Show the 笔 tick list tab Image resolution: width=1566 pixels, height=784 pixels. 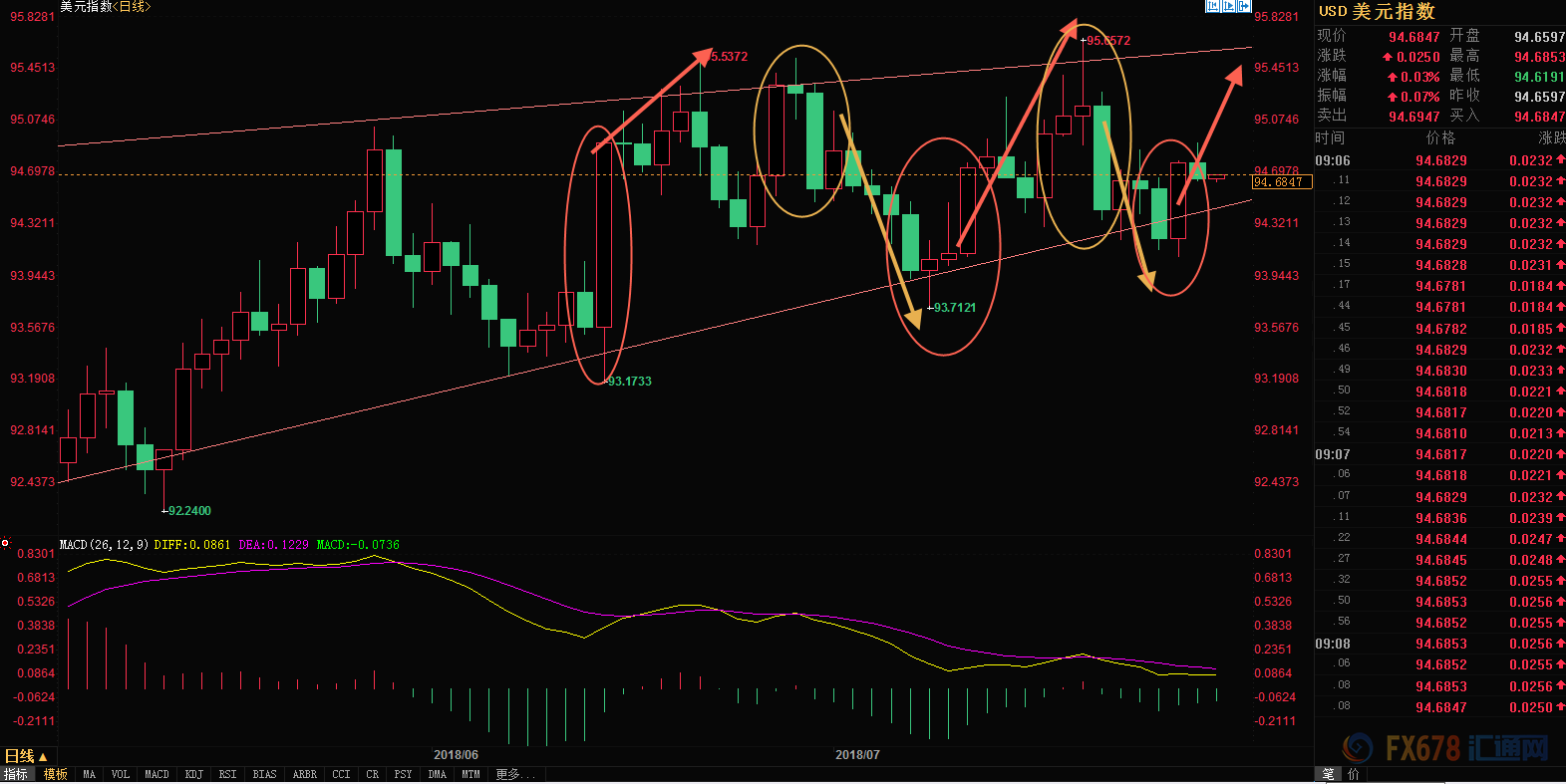pos(1328,774)
